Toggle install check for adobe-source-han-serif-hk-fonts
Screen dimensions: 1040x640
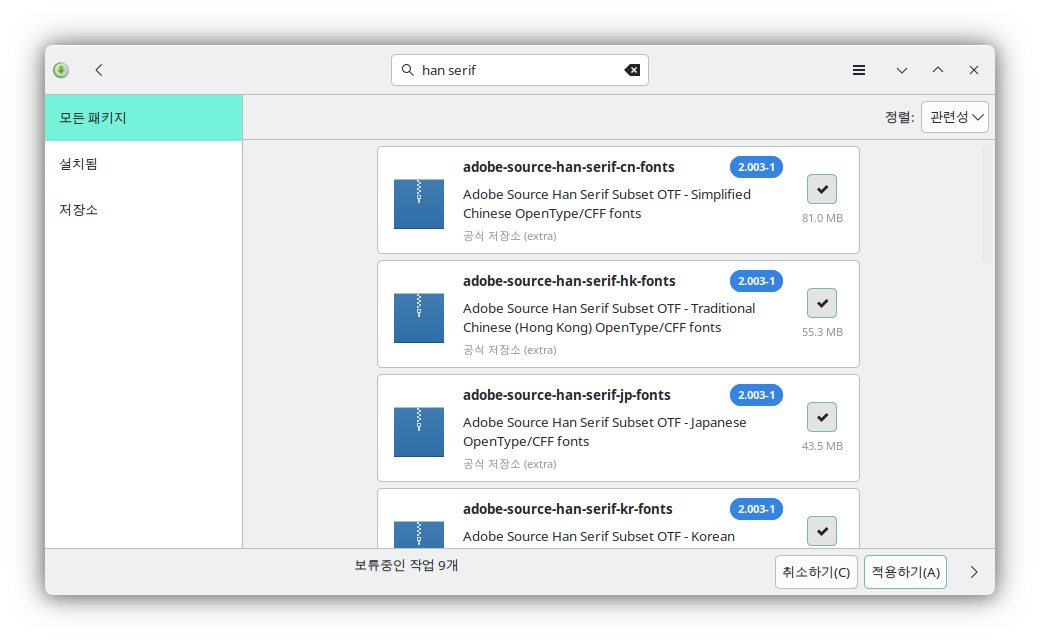[x=822, y=303]
